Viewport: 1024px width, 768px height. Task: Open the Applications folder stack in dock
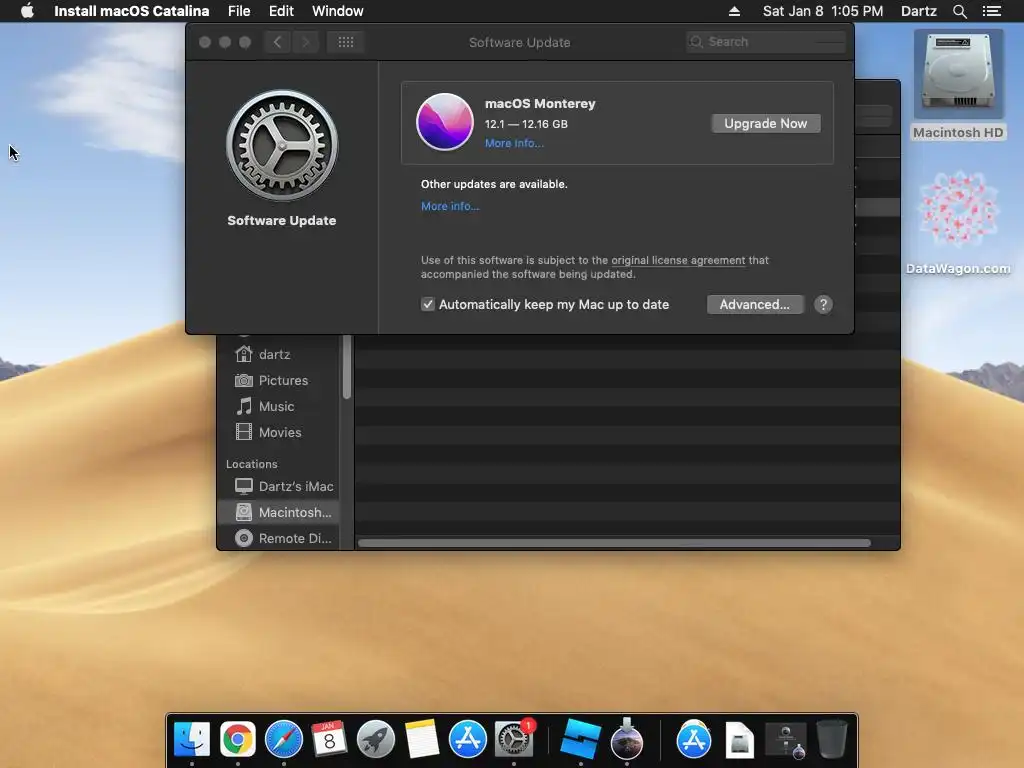coord(694,739)
